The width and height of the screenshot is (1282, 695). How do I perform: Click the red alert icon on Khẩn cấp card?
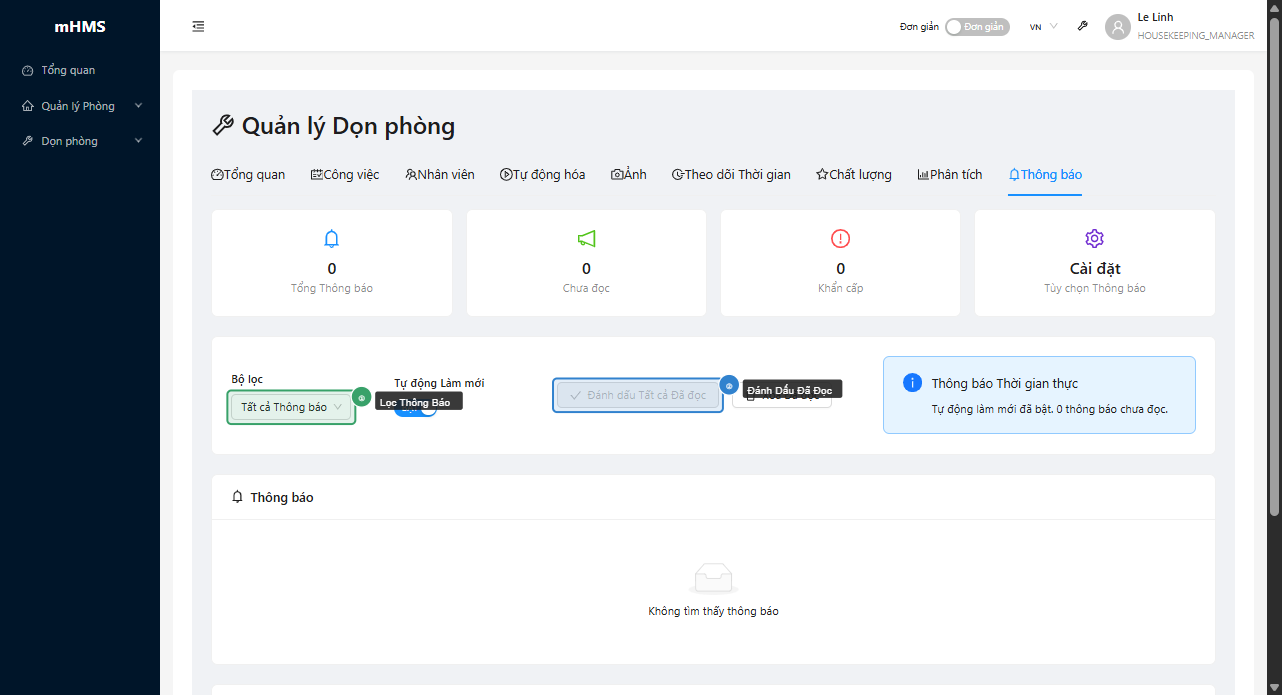(x=840, y=238)
